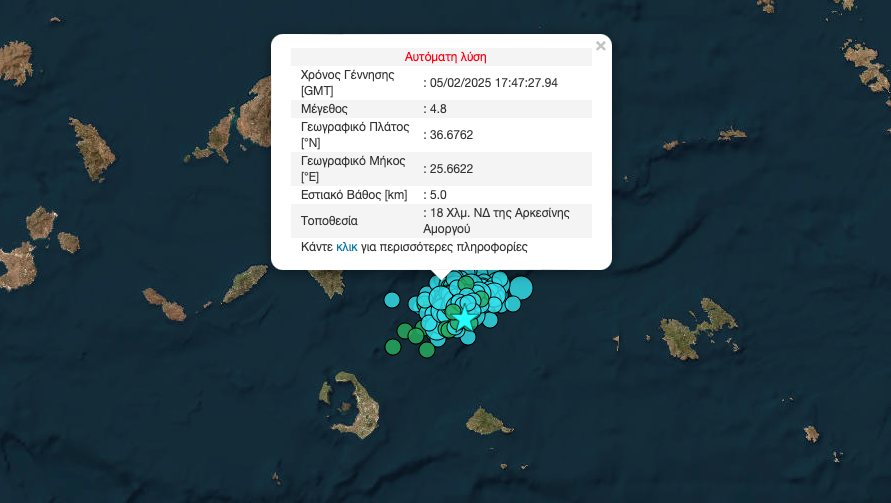Select the origin time 05/02/2025 17:47:27.94

492,83
